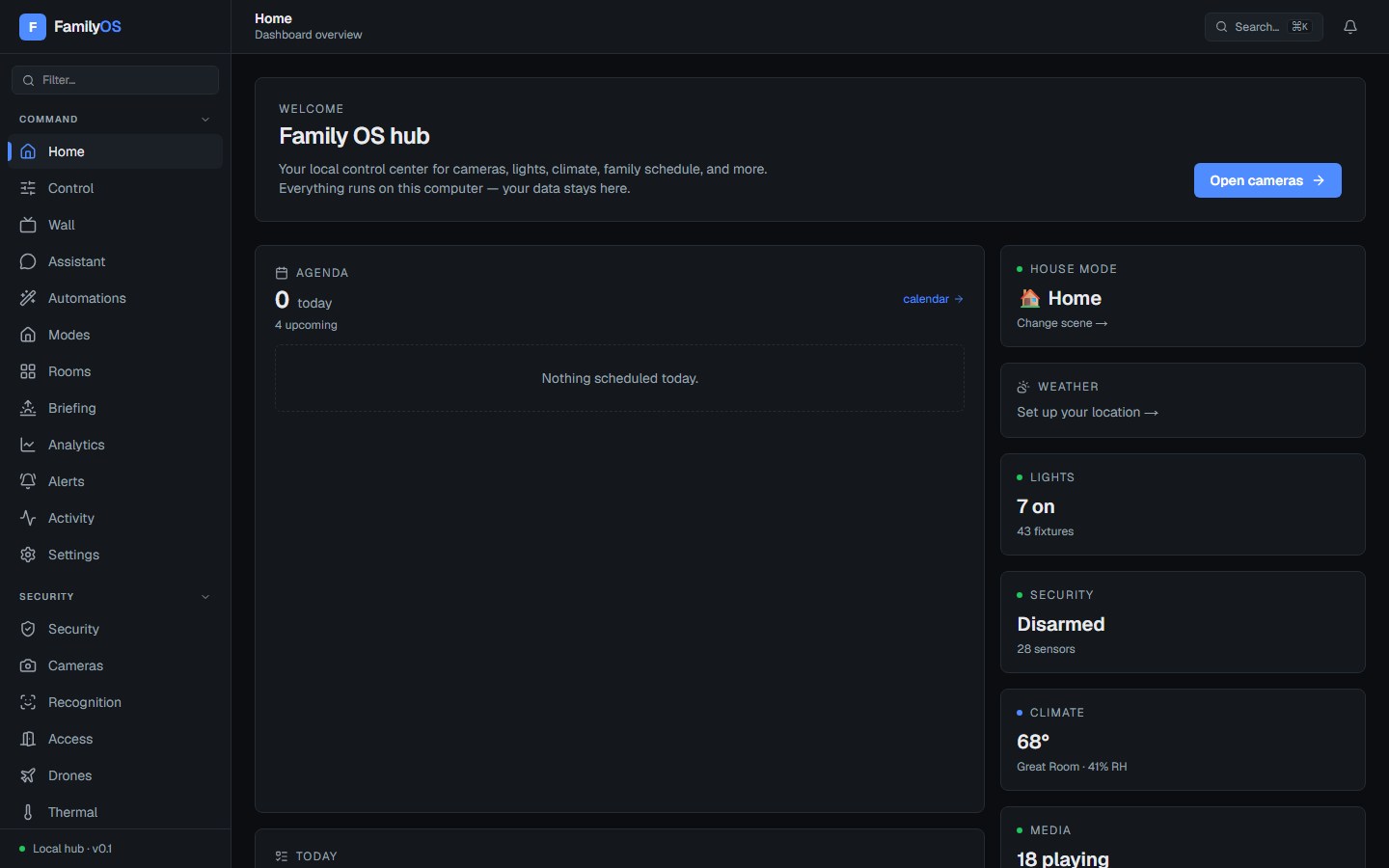Screen dimensions: 1389x868
Task: Click the Access door icon
Action: point(28,739)
